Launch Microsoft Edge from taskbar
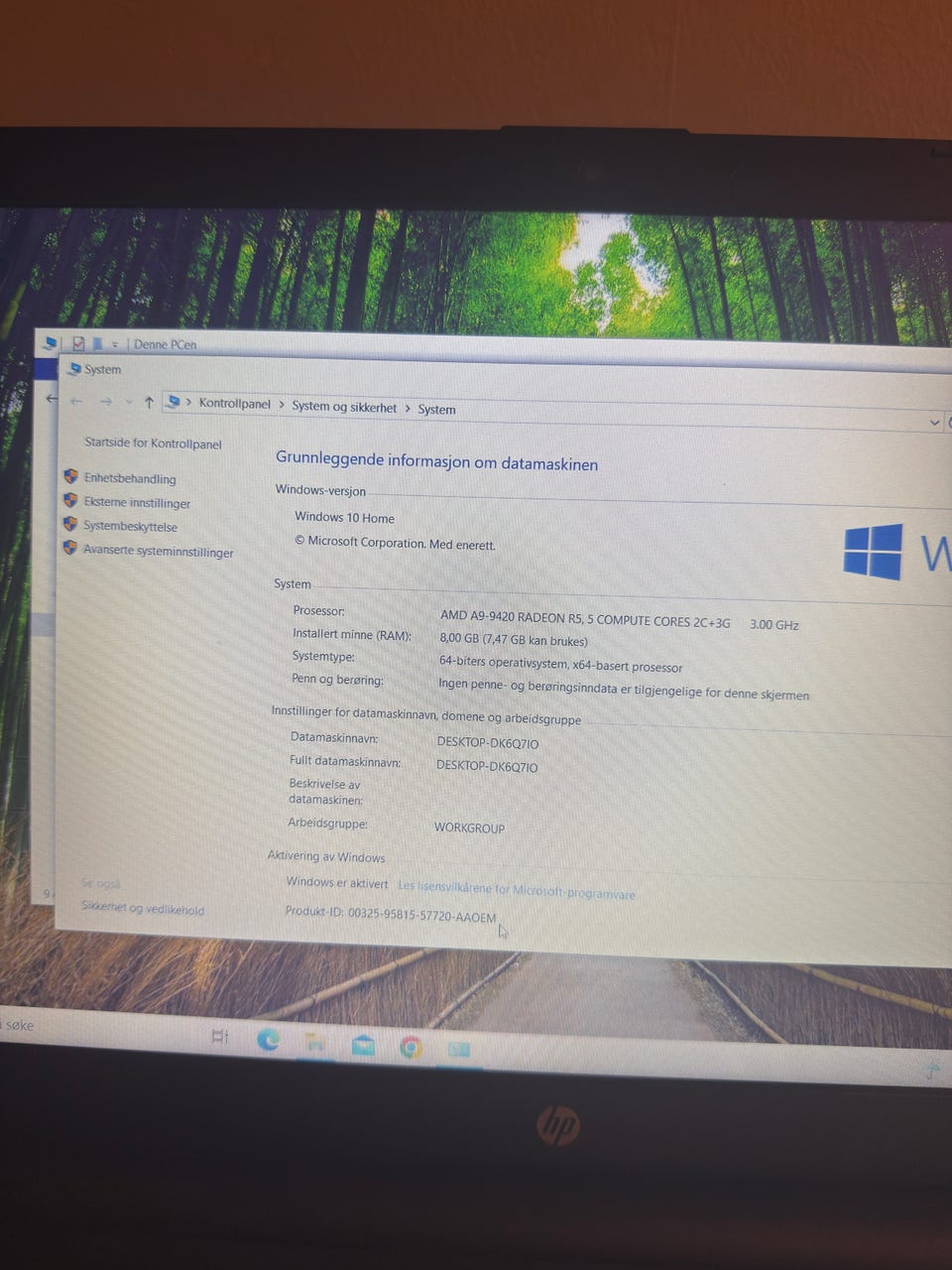 coord(268,1039)
